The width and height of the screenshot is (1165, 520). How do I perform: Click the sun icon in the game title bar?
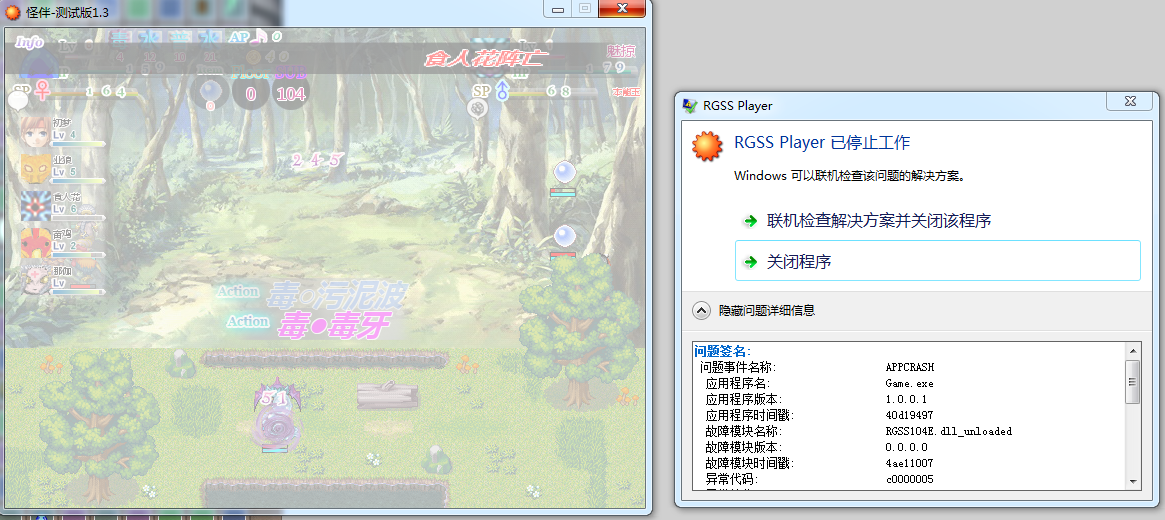pos(13,11)
